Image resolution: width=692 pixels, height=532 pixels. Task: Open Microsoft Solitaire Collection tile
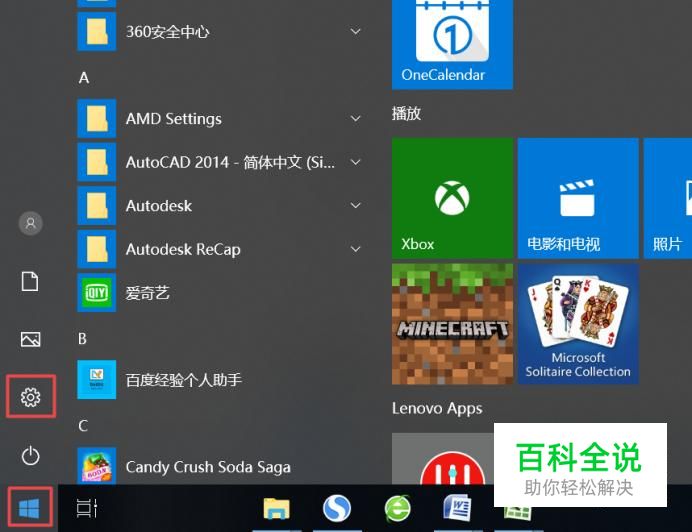coord(578,324)
